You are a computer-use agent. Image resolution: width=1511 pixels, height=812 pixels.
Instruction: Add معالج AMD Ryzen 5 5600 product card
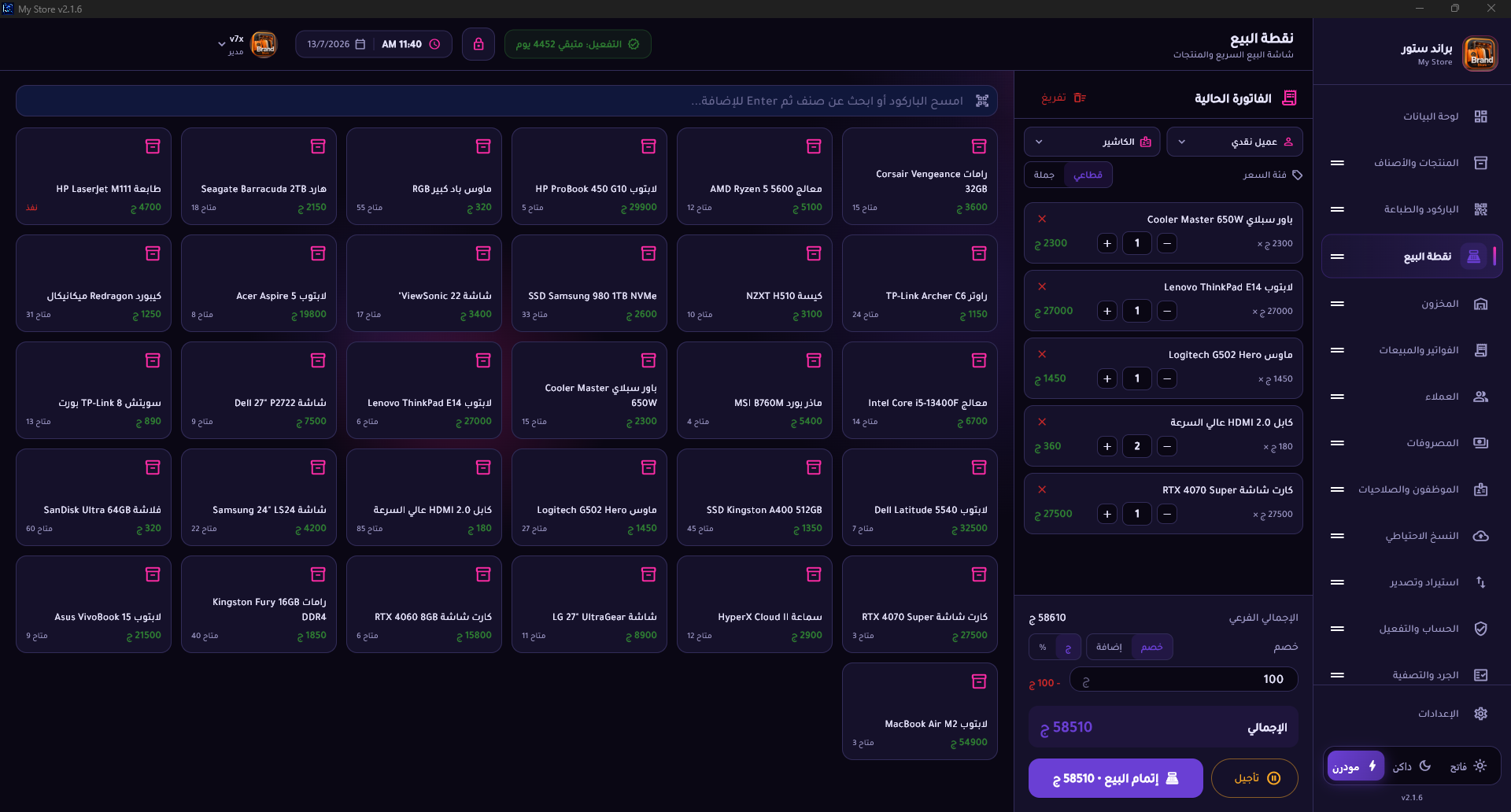[754, 176]
